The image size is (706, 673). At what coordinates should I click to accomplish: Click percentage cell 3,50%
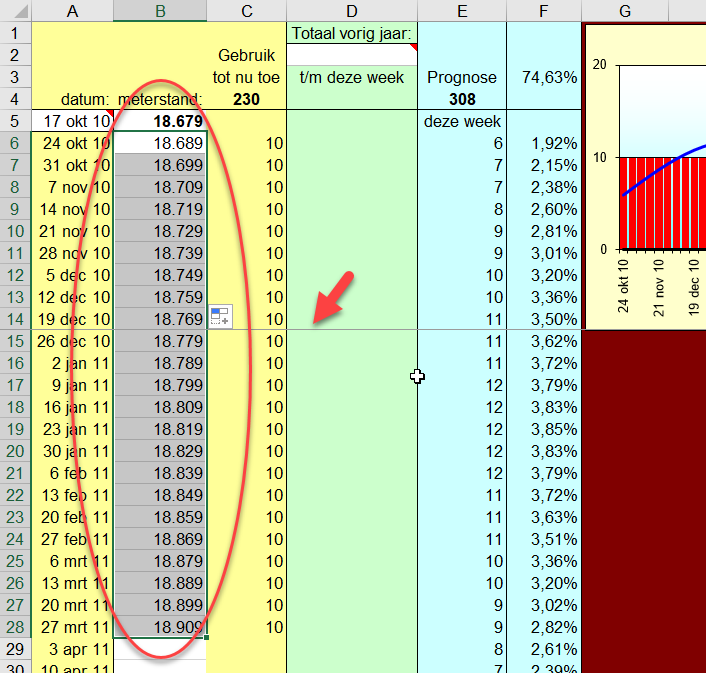tap(544, 319)
